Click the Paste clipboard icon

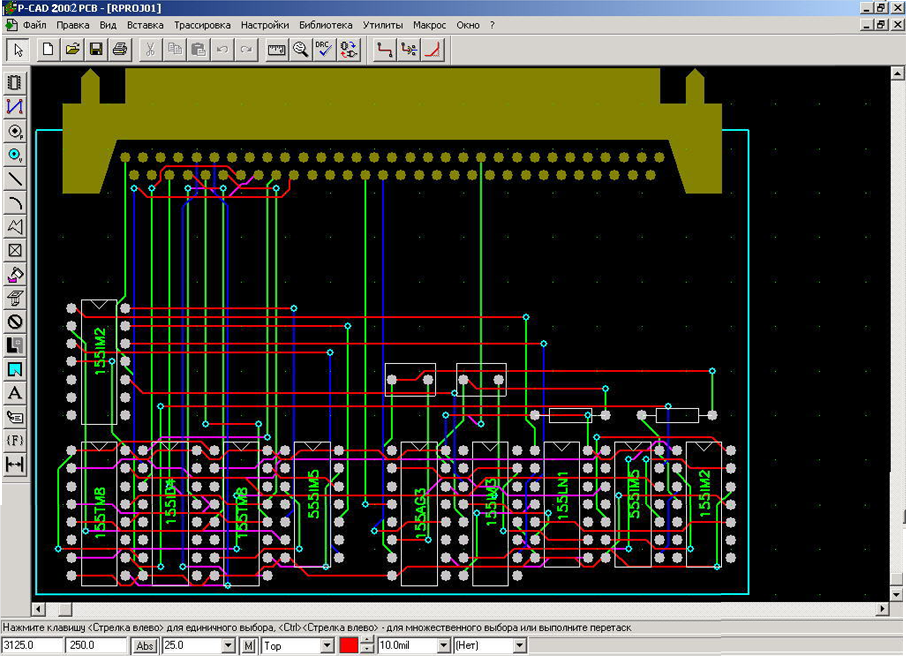point(198,50)
